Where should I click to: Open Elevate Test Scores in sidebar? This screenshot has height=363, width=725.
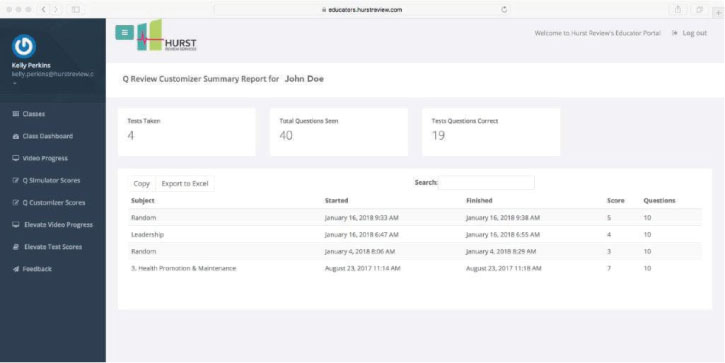[53, 247]
